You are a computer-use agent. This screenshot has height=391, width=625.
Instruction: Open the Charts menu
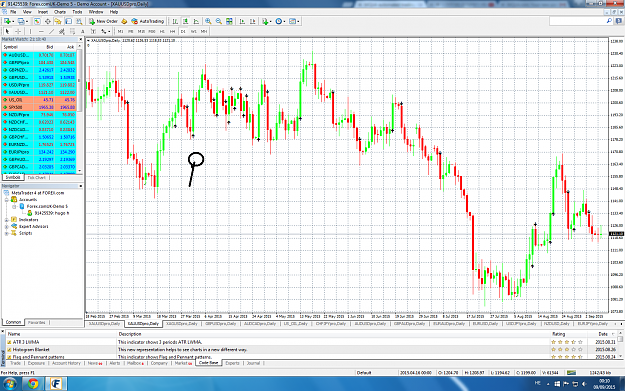[60, 12]
